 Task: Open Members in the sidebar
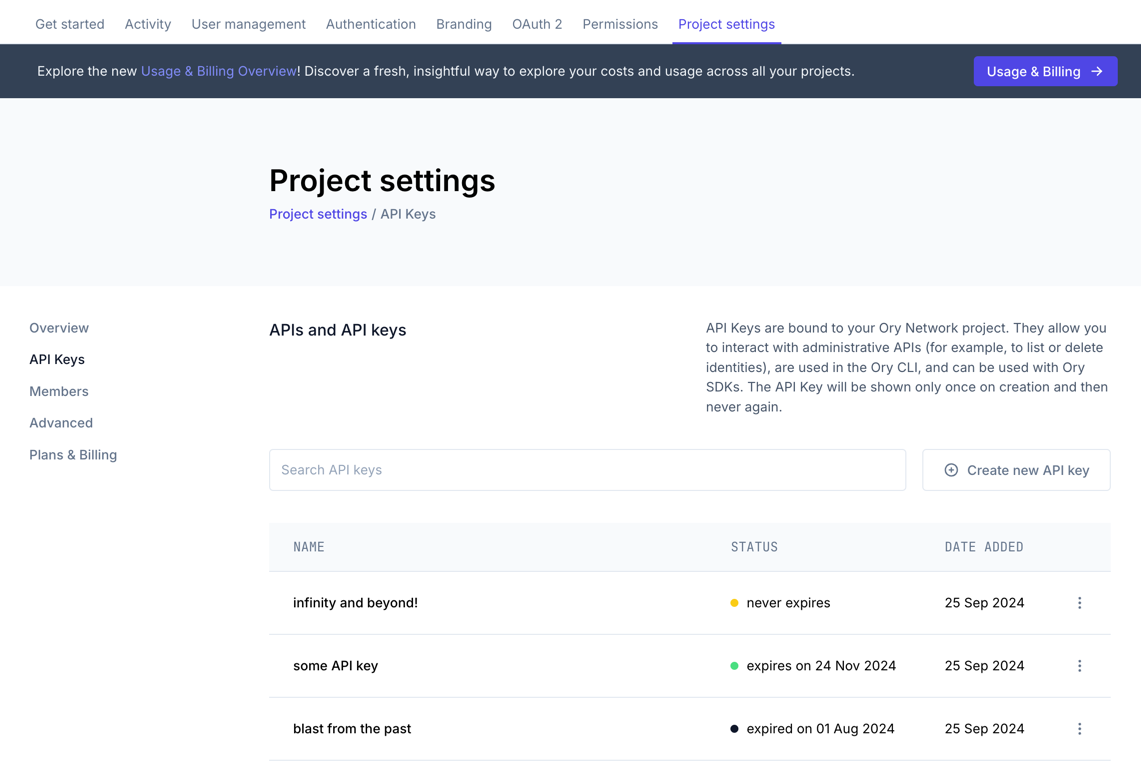click(x=58, y=391)
